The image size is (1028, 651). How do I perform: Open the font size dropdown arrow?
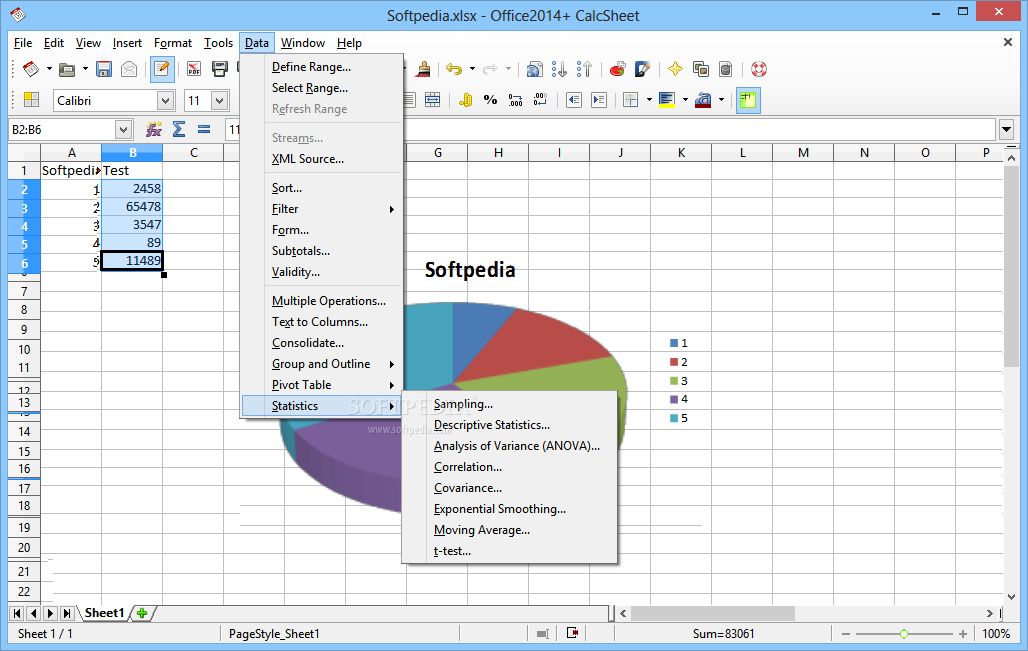point(220,100)
